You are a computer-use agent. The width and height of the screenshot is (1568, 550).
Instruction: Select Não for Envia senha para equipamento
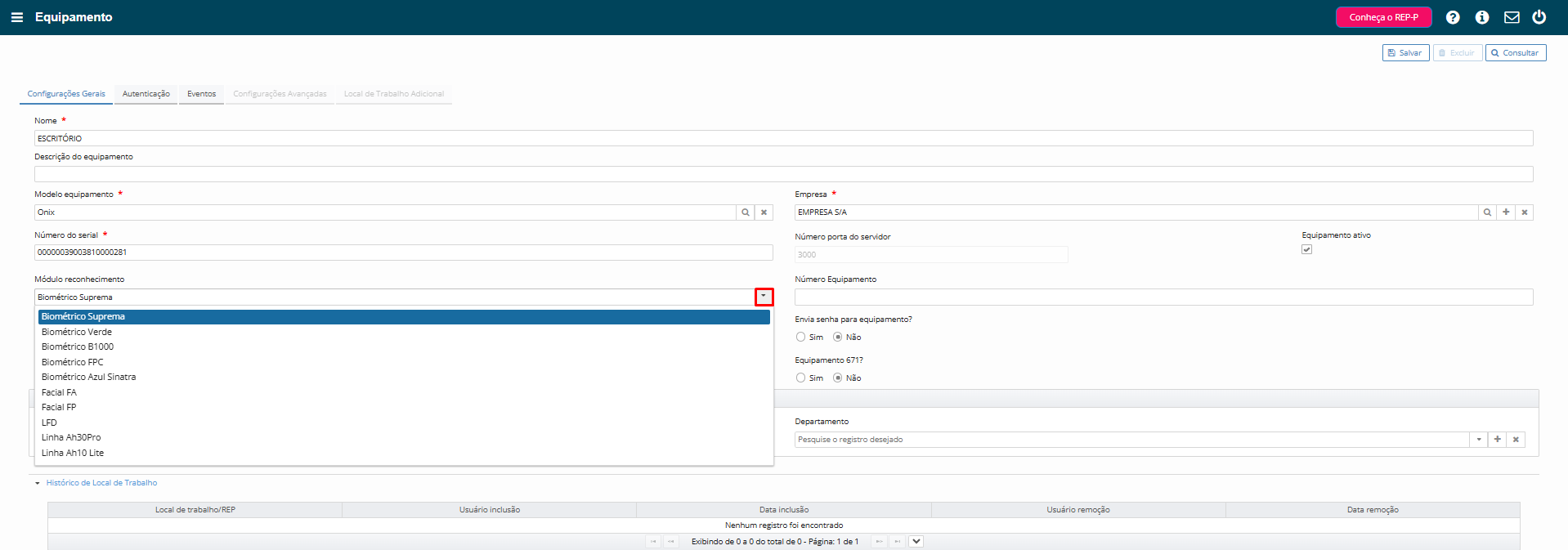click(837, 337)
